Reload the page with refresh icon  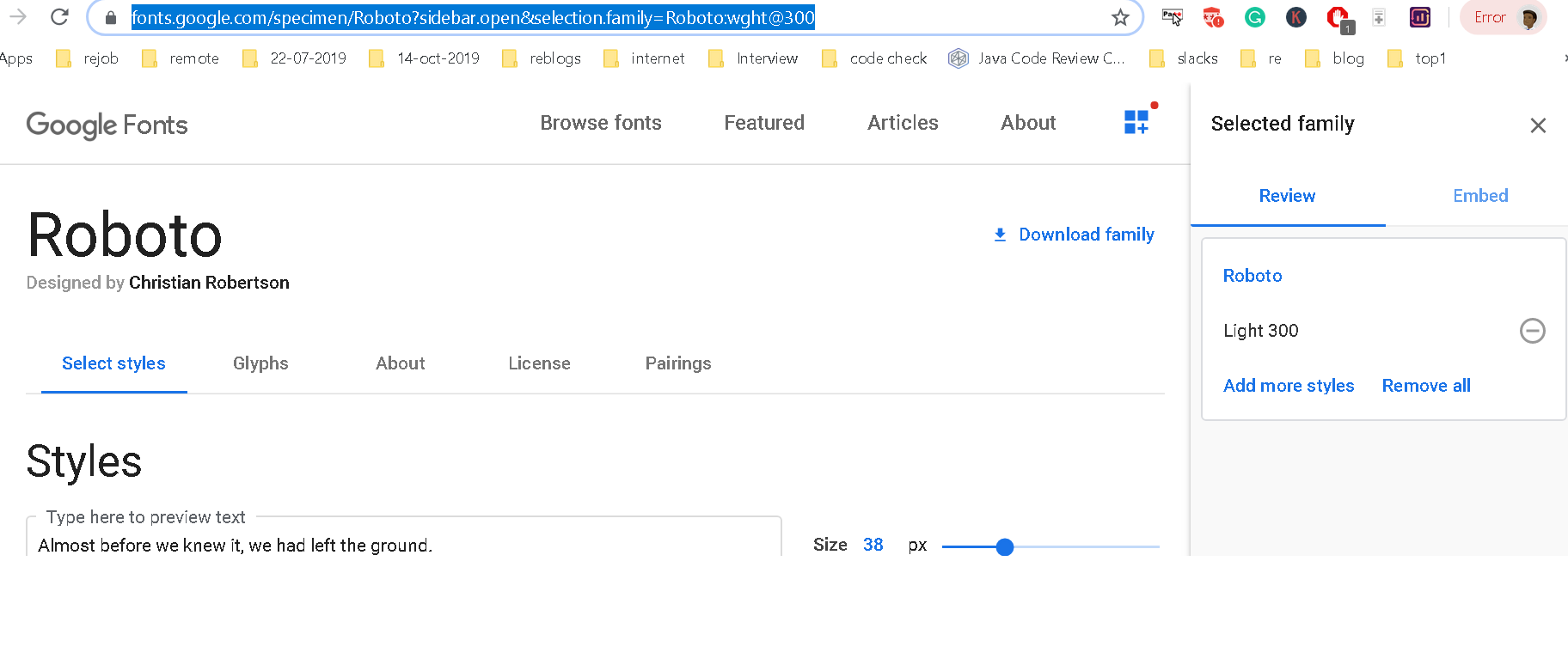click(59, 16)
